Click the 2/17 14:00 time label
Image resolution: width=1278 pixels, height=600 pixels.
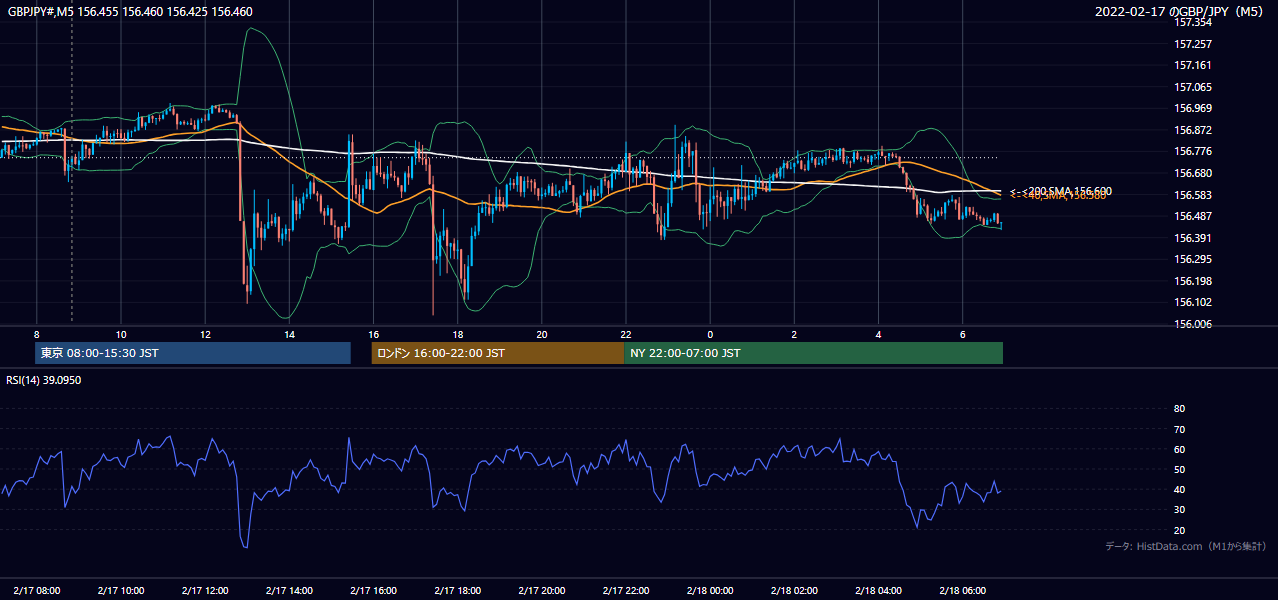[289, 591]
